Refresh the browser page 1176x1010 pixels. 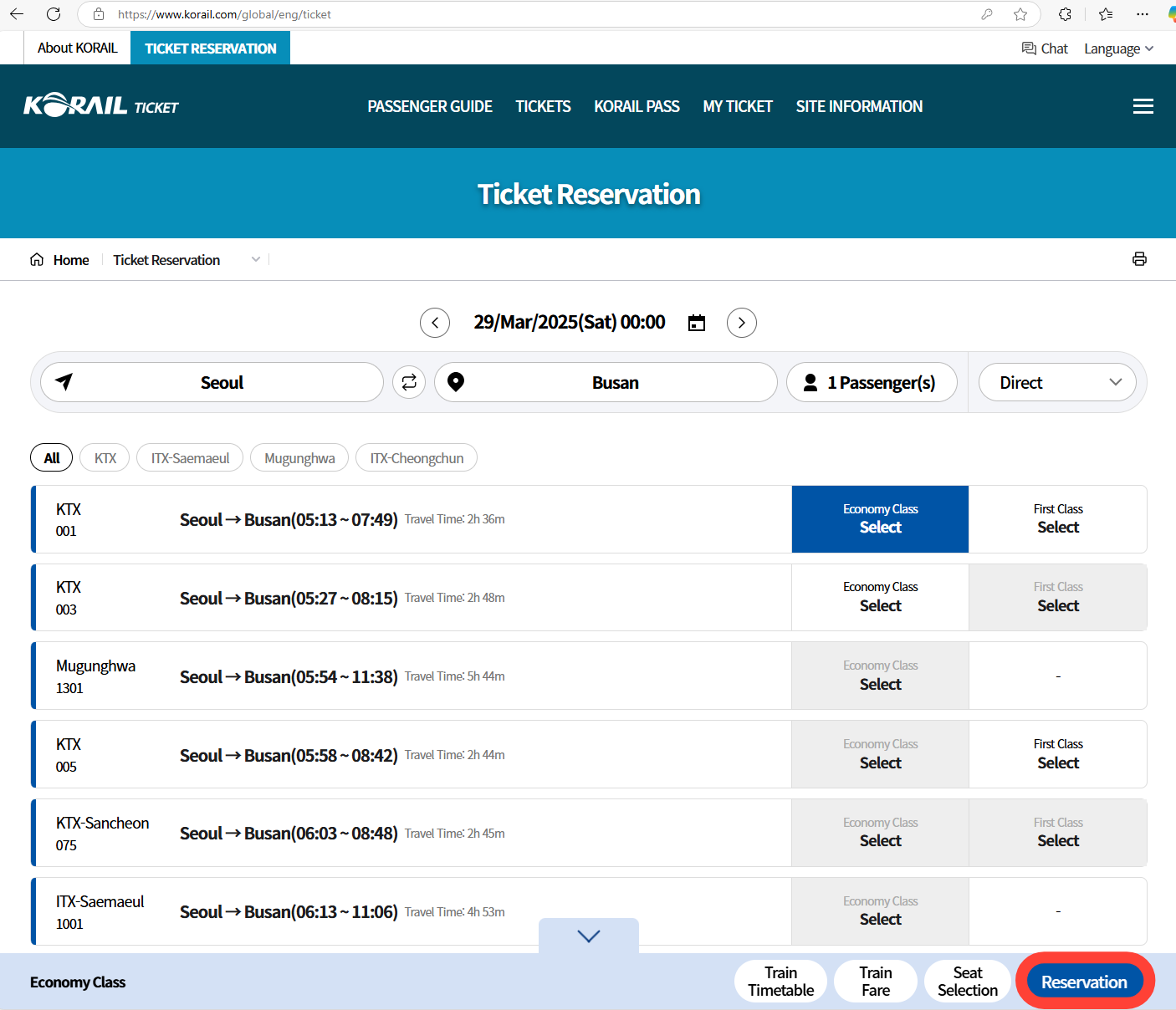pyautogui.click(x=54, y=14)
